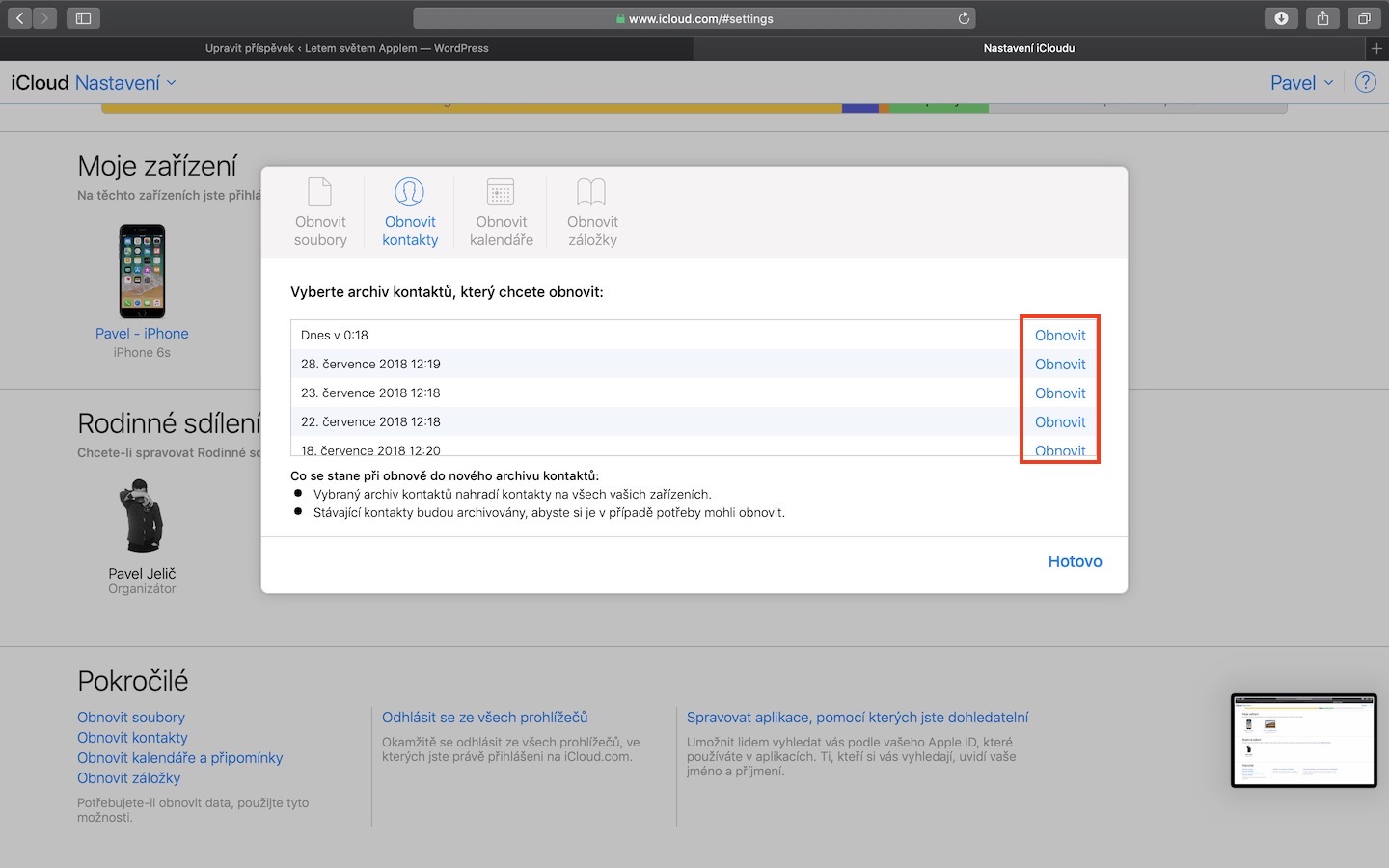The width and height of the screenshot is (1389, 868).
Task: Switch to the WordPress 'Upravit příspěvek' tab
Action: (347, 48)
